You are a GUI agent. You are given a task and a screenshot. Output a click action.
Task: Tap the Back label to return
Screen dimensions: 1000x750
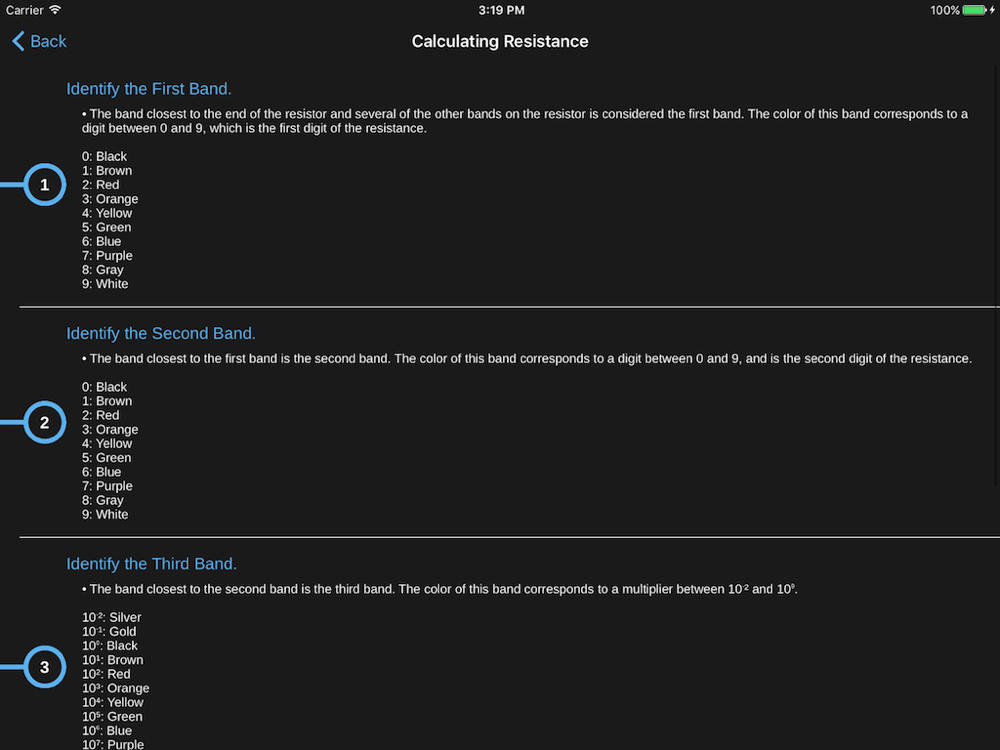[48, 41]
